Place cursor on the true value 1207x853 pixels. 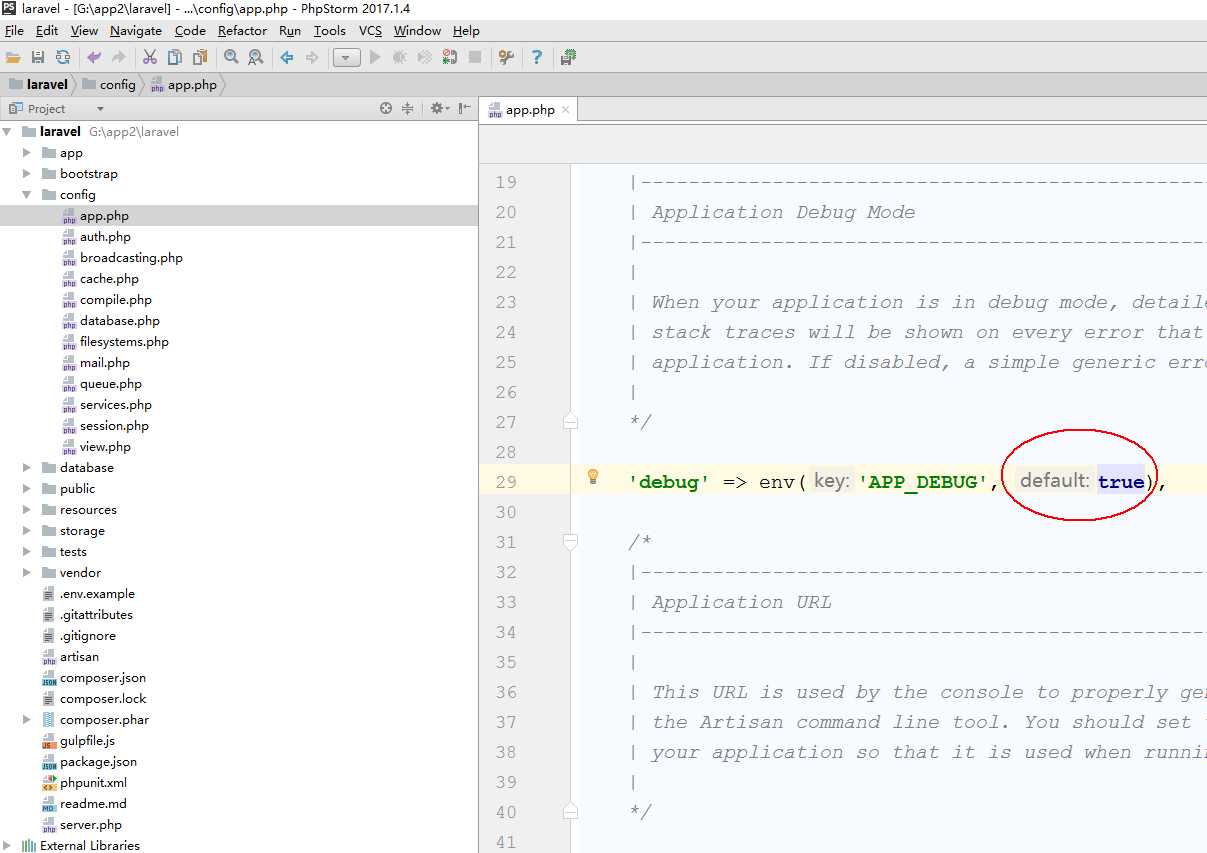pos(1121,482)
